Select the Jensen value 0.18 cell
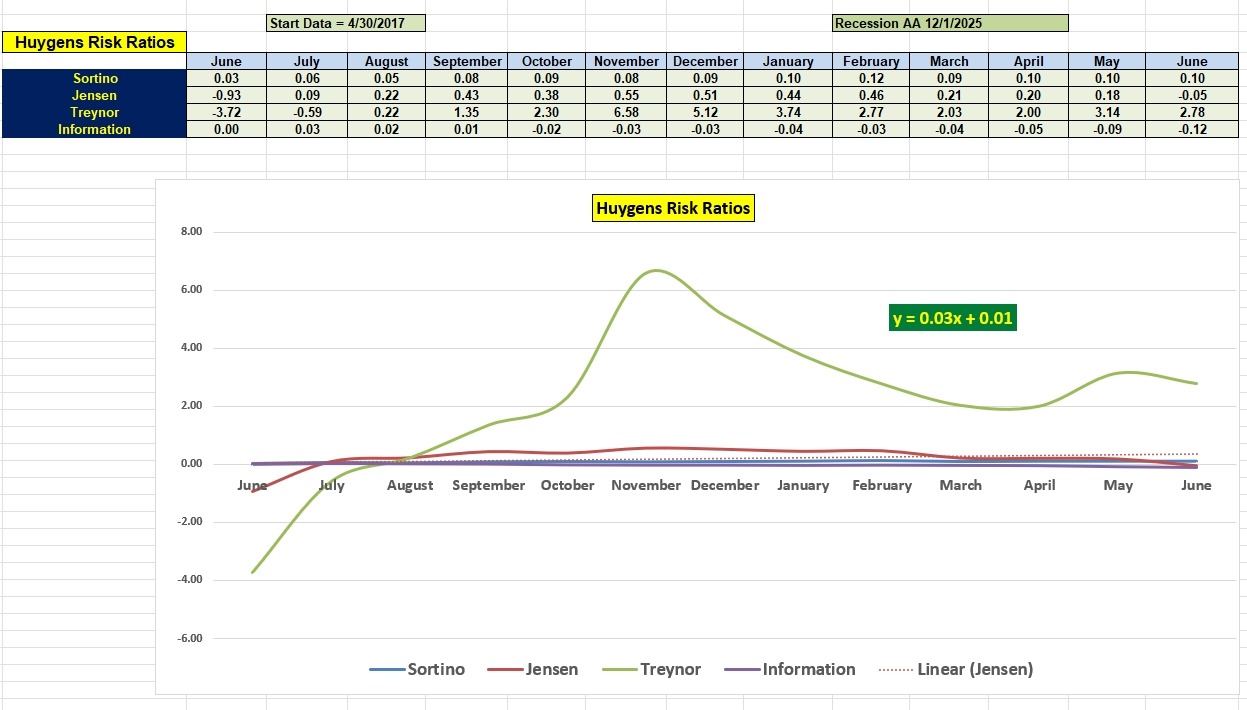The width and height of the screenshot is (1247, 710). (x=1107, y=95)
